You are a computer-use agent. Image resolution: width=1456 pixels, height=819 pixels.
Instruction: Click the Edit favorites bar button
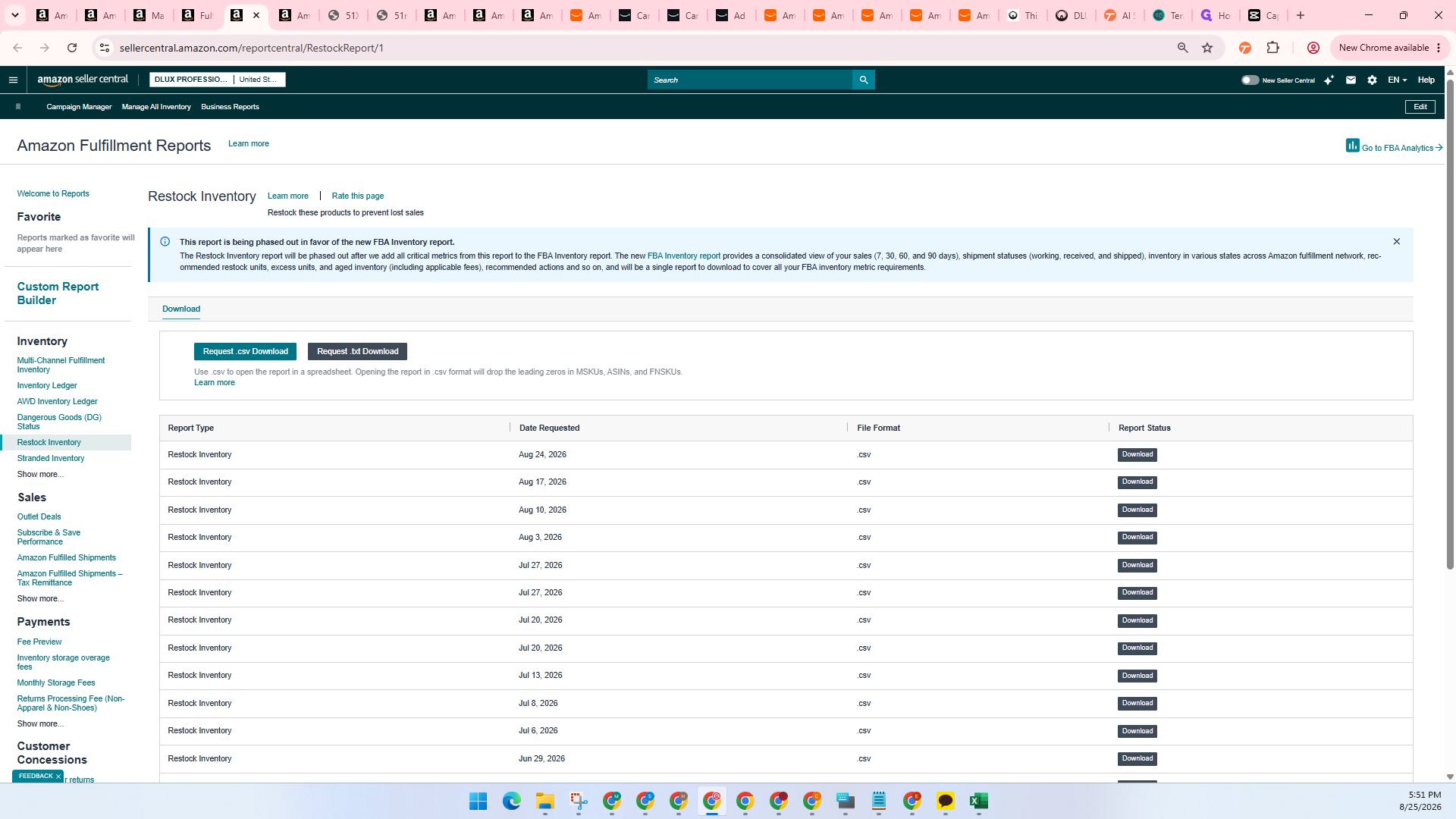(1420, 107)
